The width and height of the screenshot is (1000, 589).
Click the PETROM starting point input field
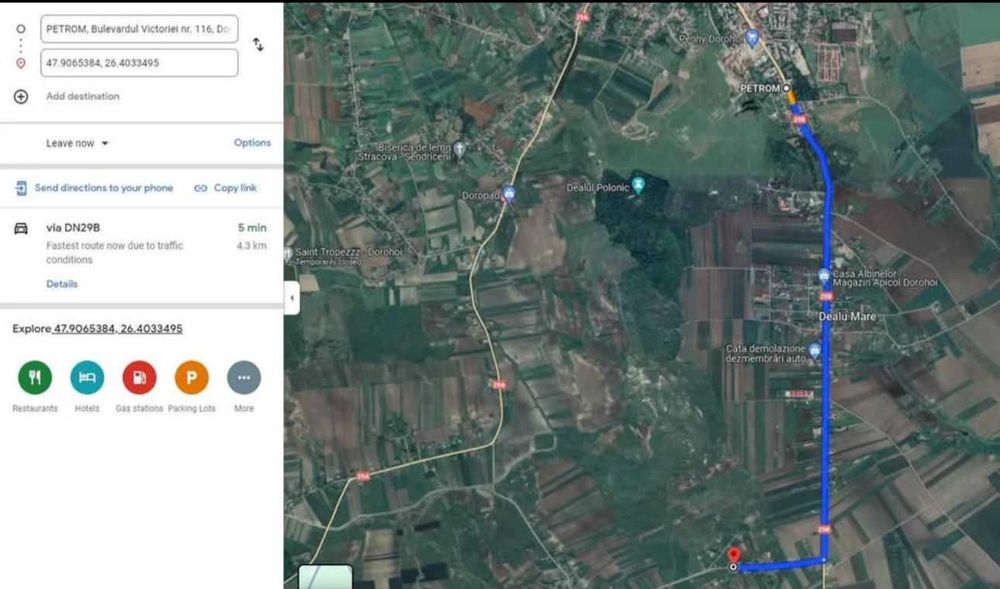(139, 29)
